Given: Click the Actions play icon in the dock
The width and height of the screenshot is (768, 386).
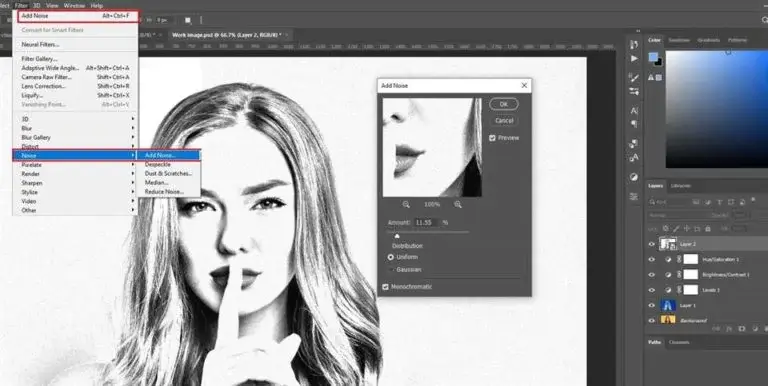Looking at the screenshot, I should (x=634, y=59).
